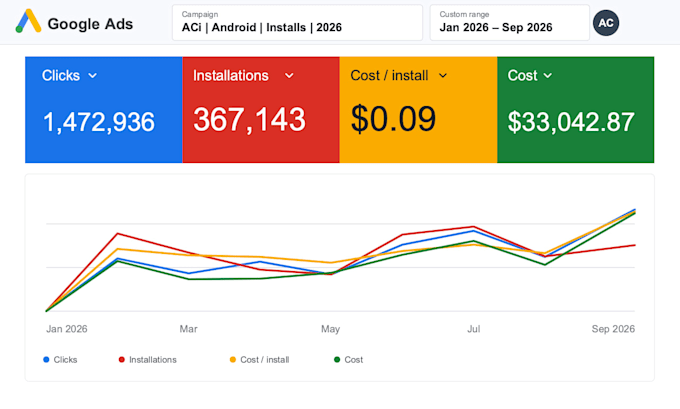Click the Jan 2026 axis label

[x=67, y=329]
